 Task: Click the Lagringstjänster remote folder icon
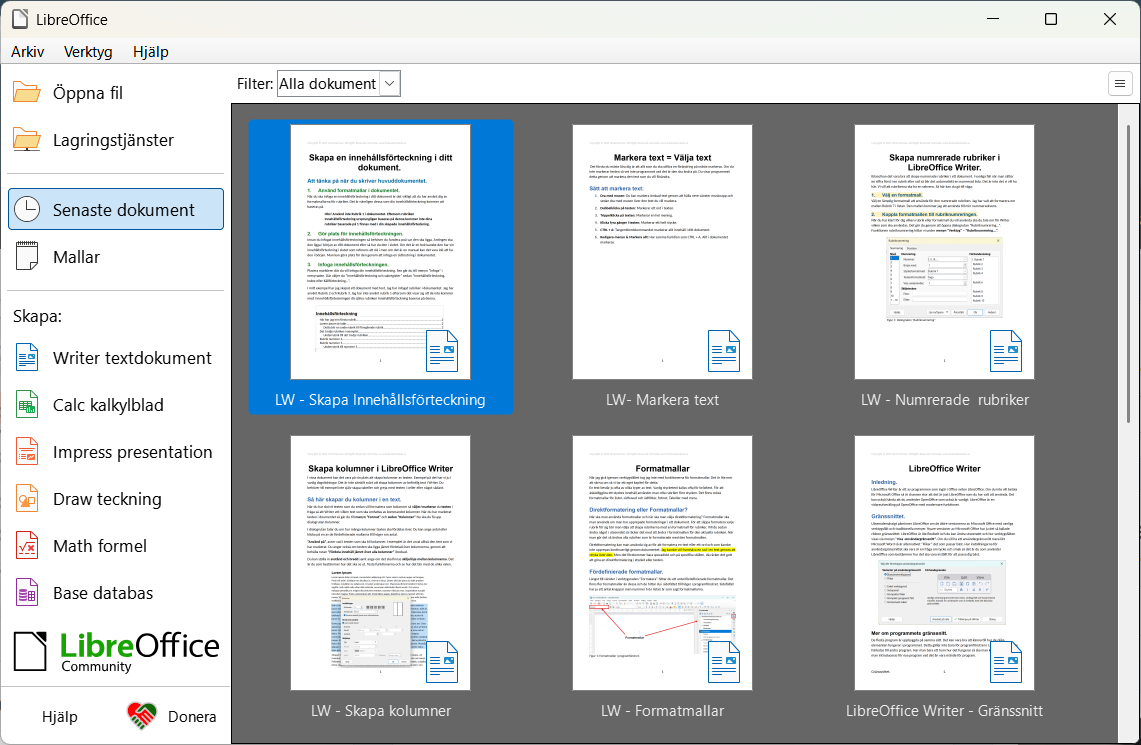pyautogui.click(x=27, y=140)
